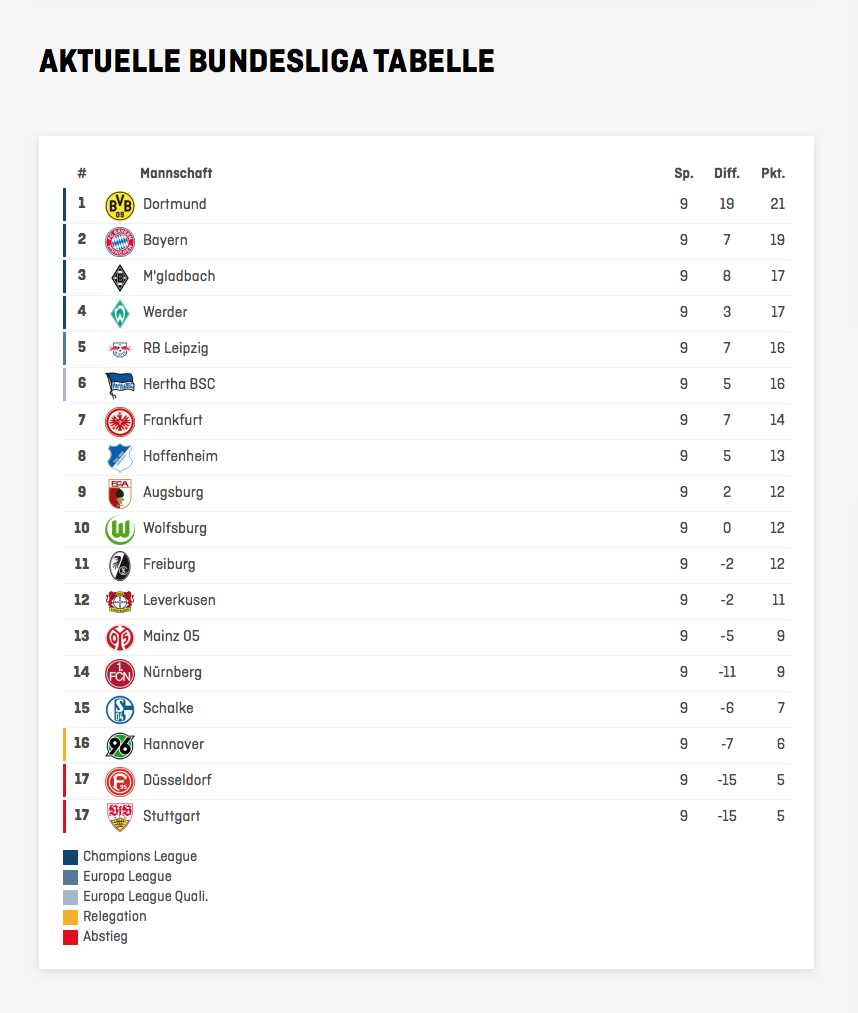Click the Leverkusen team name
This screenshot has height=1013, width=858.
179,600
